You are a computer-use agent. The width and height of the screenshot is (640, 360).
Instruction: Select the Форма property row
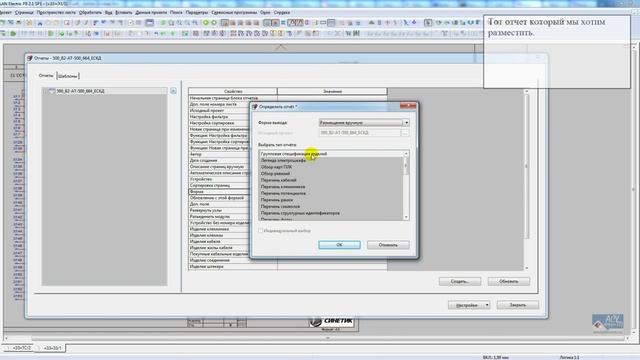click(220, 191)
